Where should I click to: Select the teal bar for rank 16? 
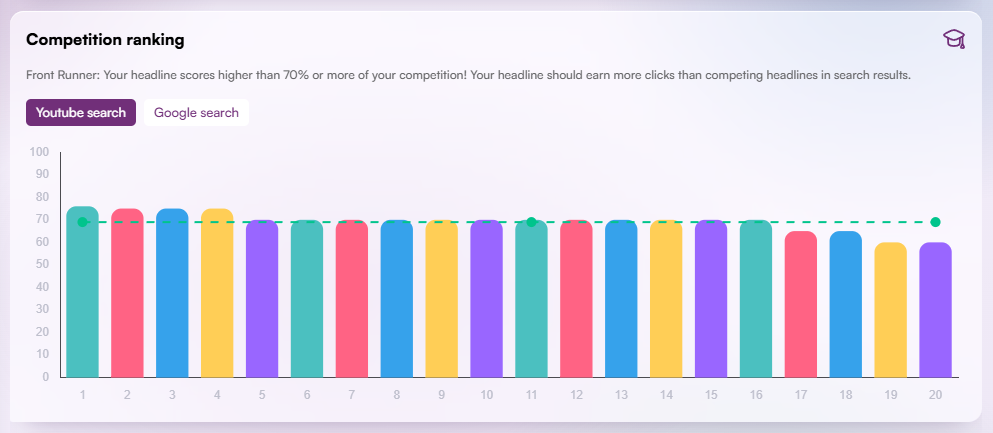point(756,299)
